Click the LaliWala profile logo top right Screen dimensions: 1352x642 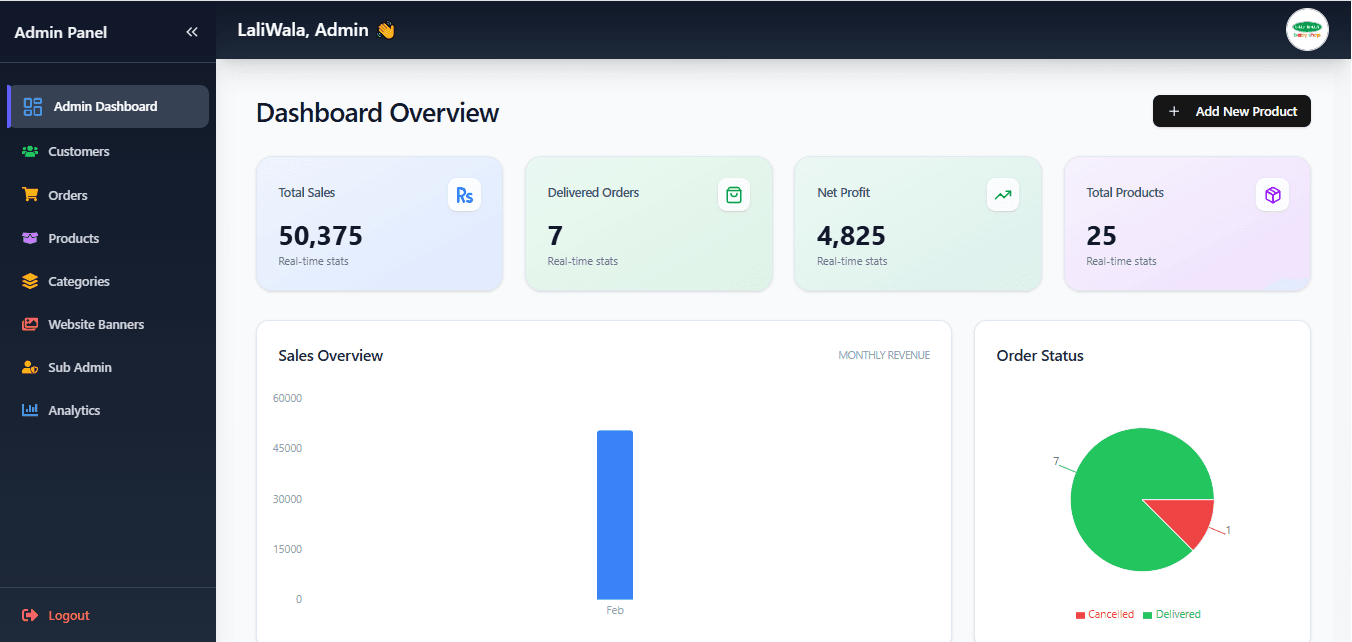(1307, 30)
